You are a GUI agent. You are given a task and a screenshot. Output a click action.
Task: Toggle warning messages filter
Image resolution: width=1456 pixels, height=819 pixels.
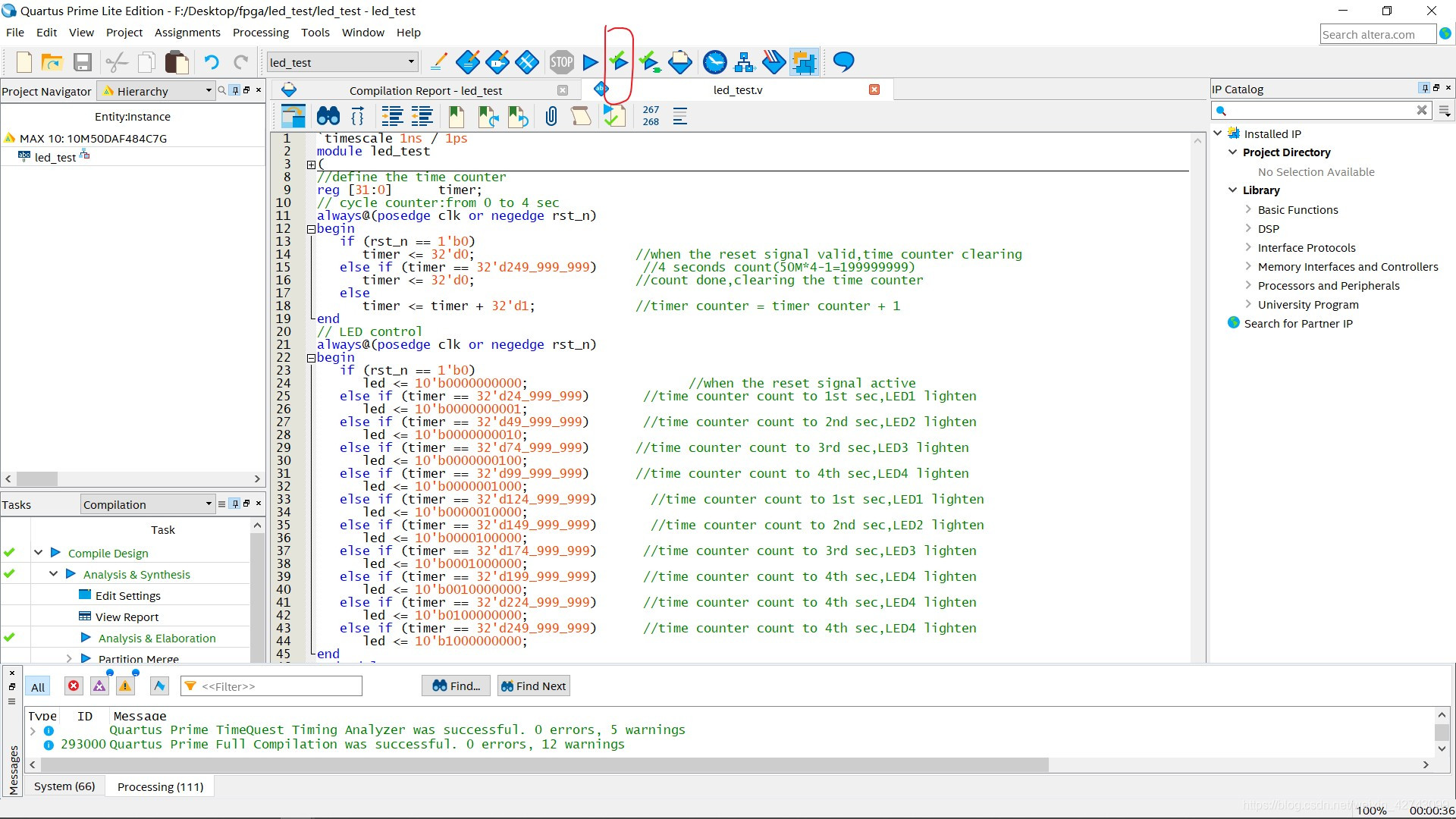(125, 686)
